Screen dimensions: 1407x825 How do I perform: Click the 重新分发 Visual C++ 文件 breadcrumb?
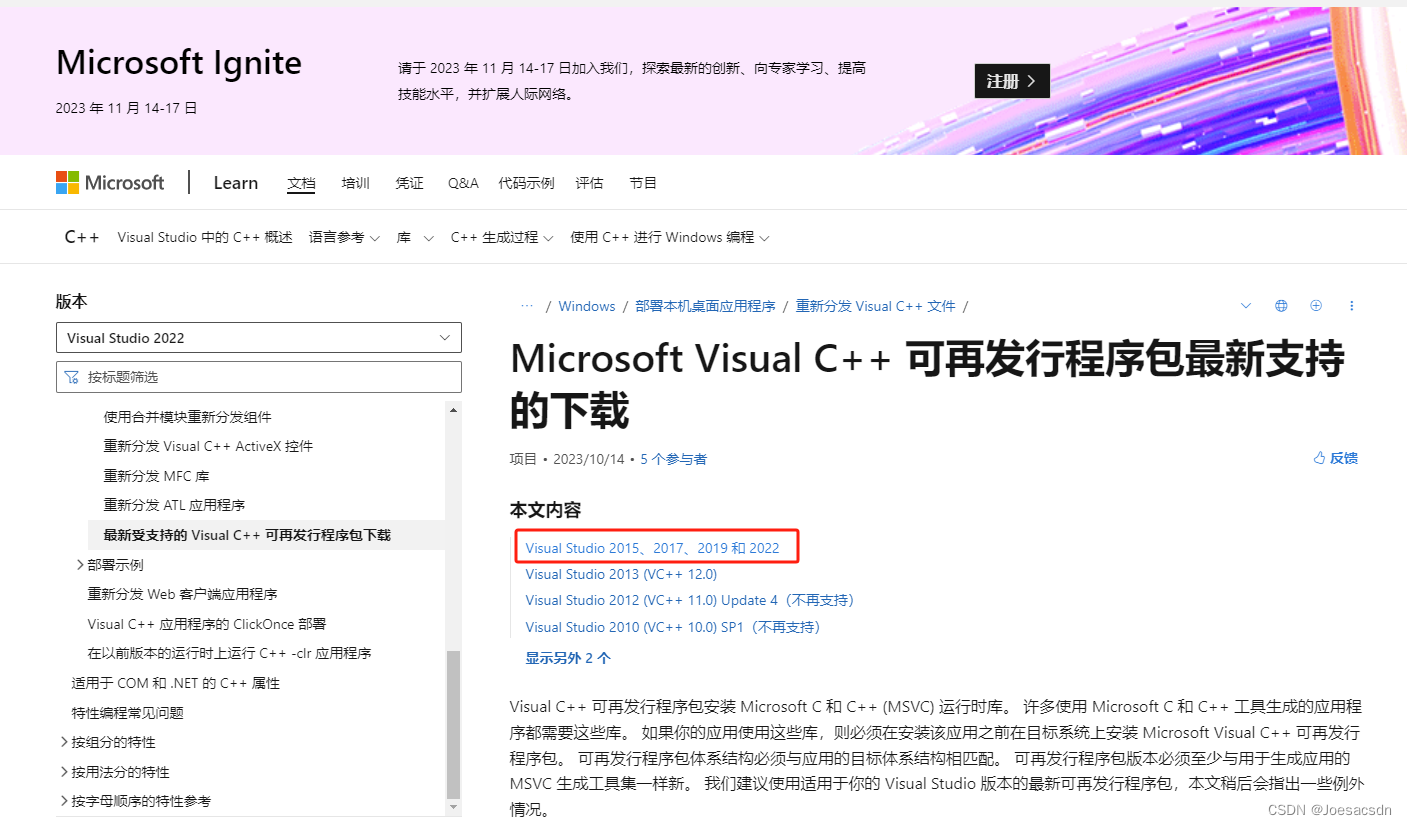[x=875, y=306]
